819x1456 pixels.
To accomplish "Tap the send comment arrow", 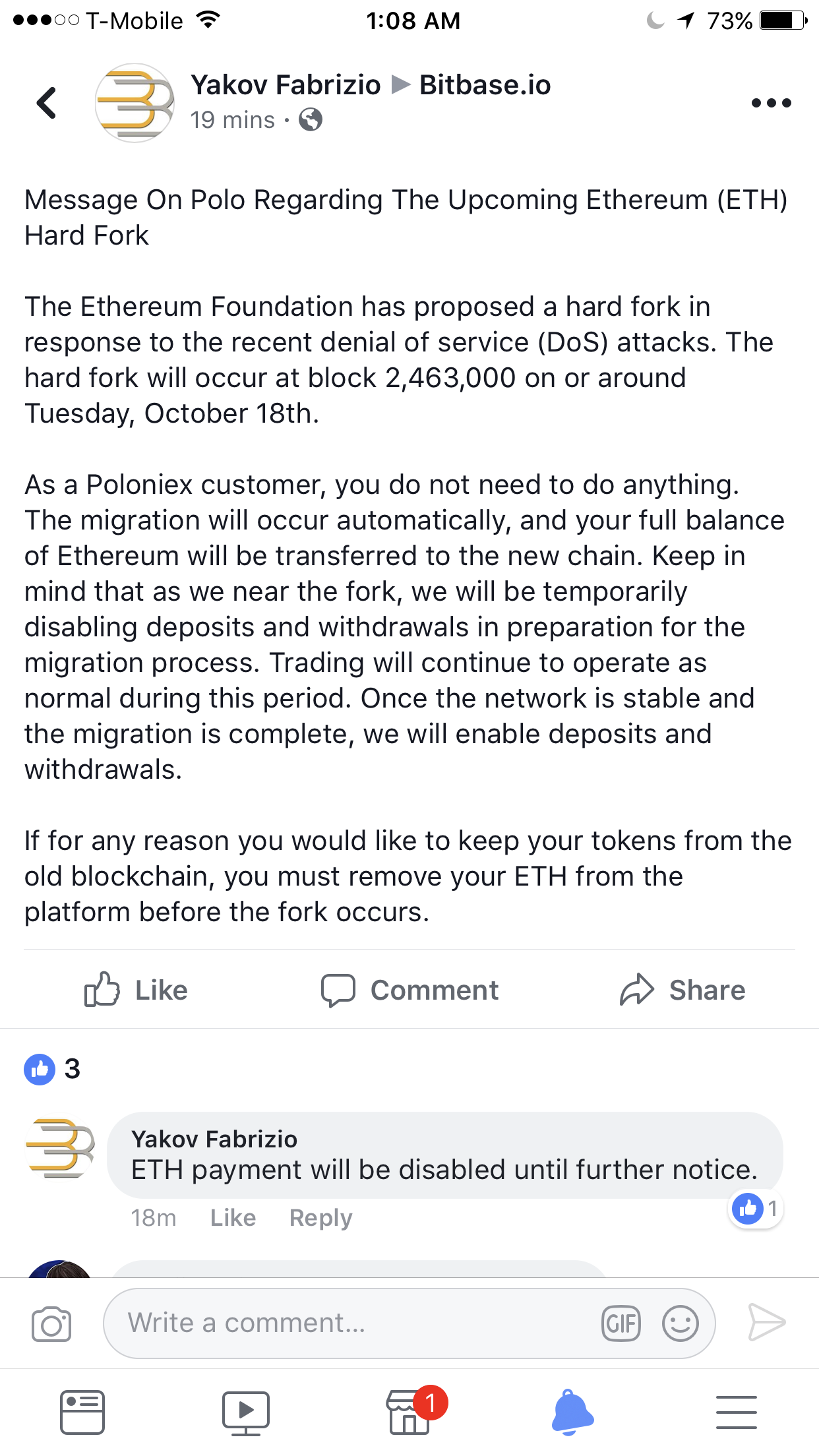I will [x=767, y=1322].
